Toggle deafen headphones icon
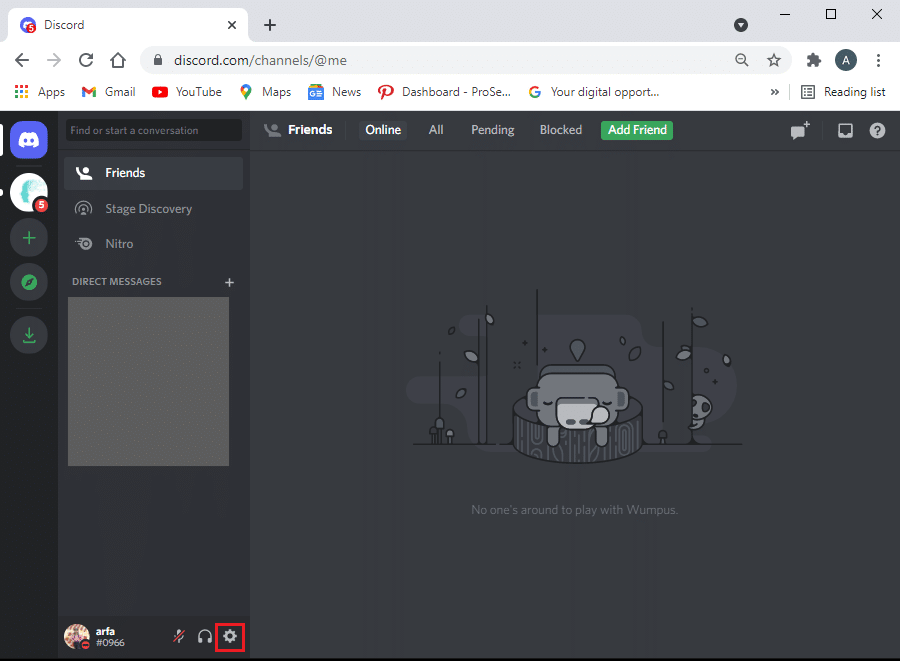Image resolution: width=900 pixels, height=661 pixels. 205,636
